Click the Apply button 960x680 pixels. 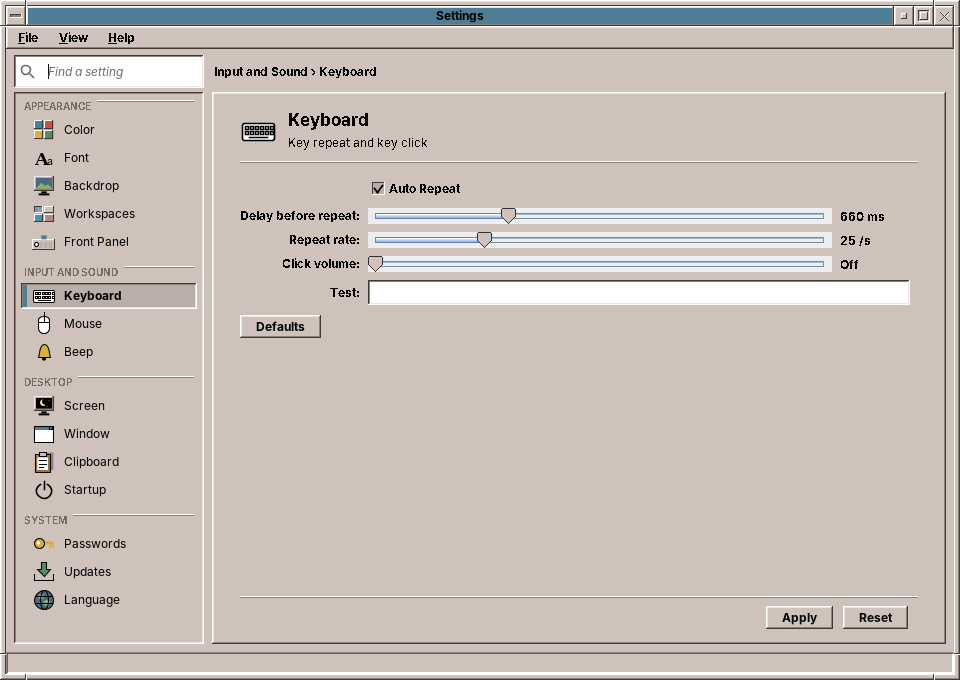coord(799,618)
